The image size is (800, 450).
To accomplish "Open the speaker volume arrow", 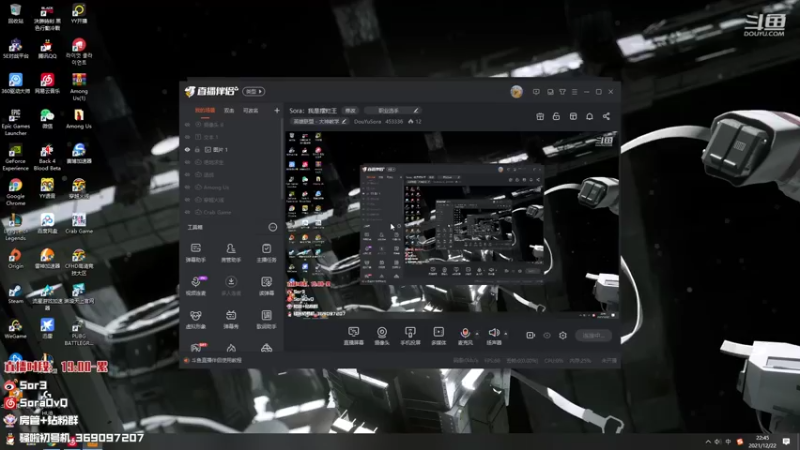I will [506, 334].
